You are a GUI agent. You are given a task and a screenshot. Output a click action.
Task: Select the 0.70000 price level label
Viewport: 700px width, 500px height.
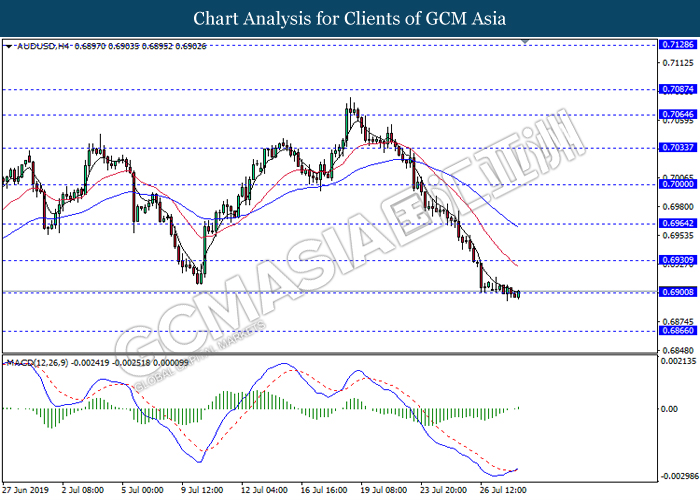[x=678, y=184]
